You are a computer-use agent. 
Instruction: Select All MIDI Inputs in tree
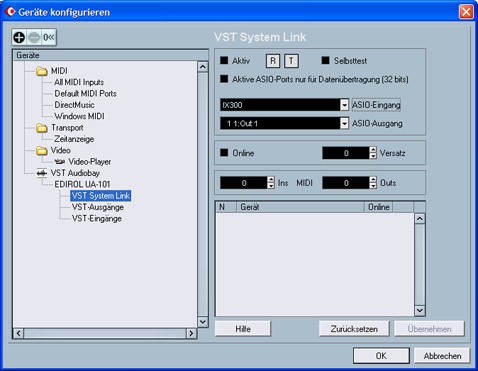(79, 82)
